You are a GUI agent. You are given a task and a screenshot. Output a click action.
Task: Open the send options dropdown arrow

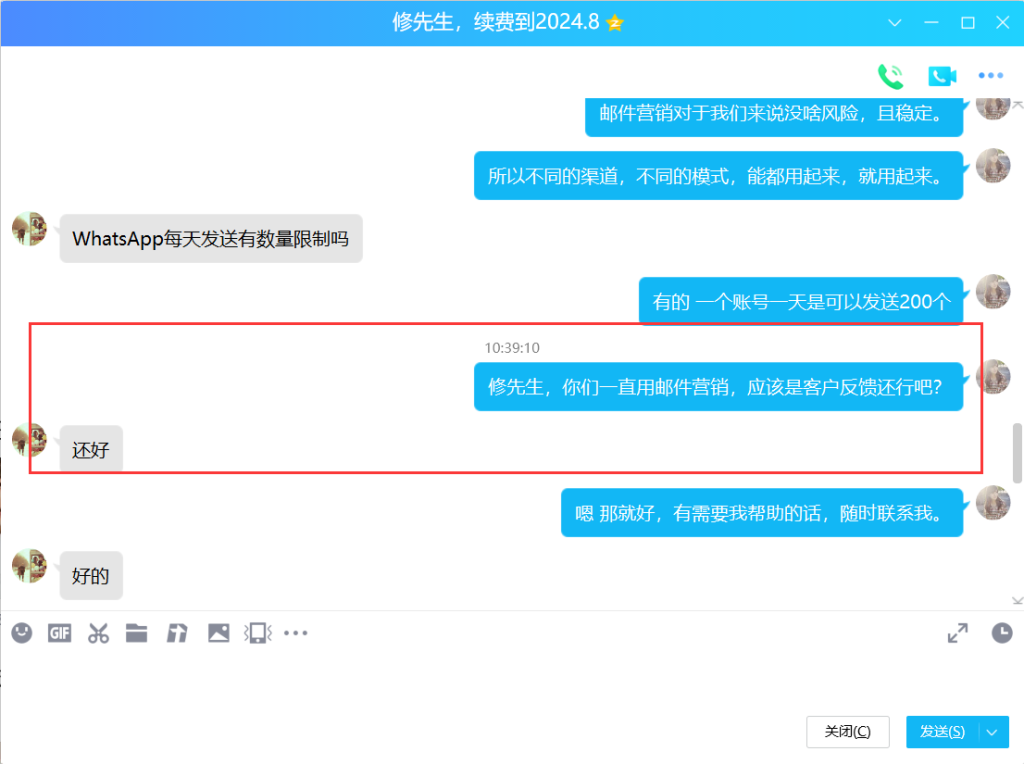[992, 732]
